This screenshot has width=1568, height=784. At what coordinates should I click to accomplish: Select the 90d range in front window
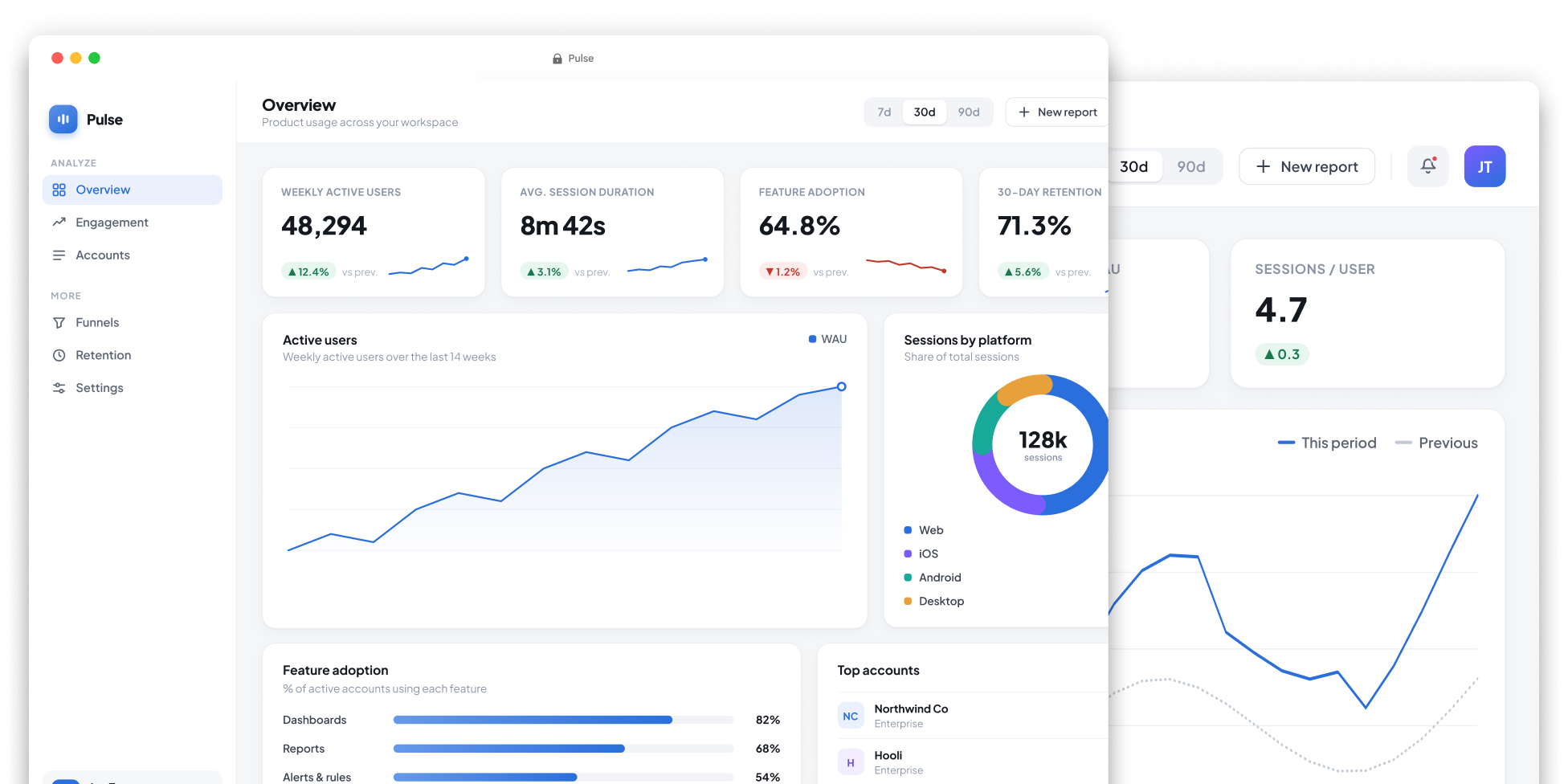[969, 112]
